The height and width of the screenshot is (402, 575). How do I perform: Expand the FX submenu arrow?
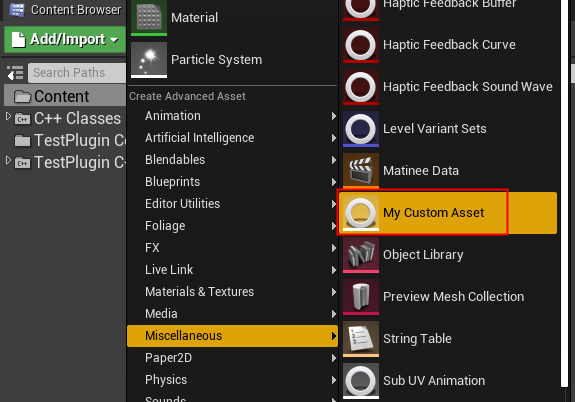click(333, 248)
